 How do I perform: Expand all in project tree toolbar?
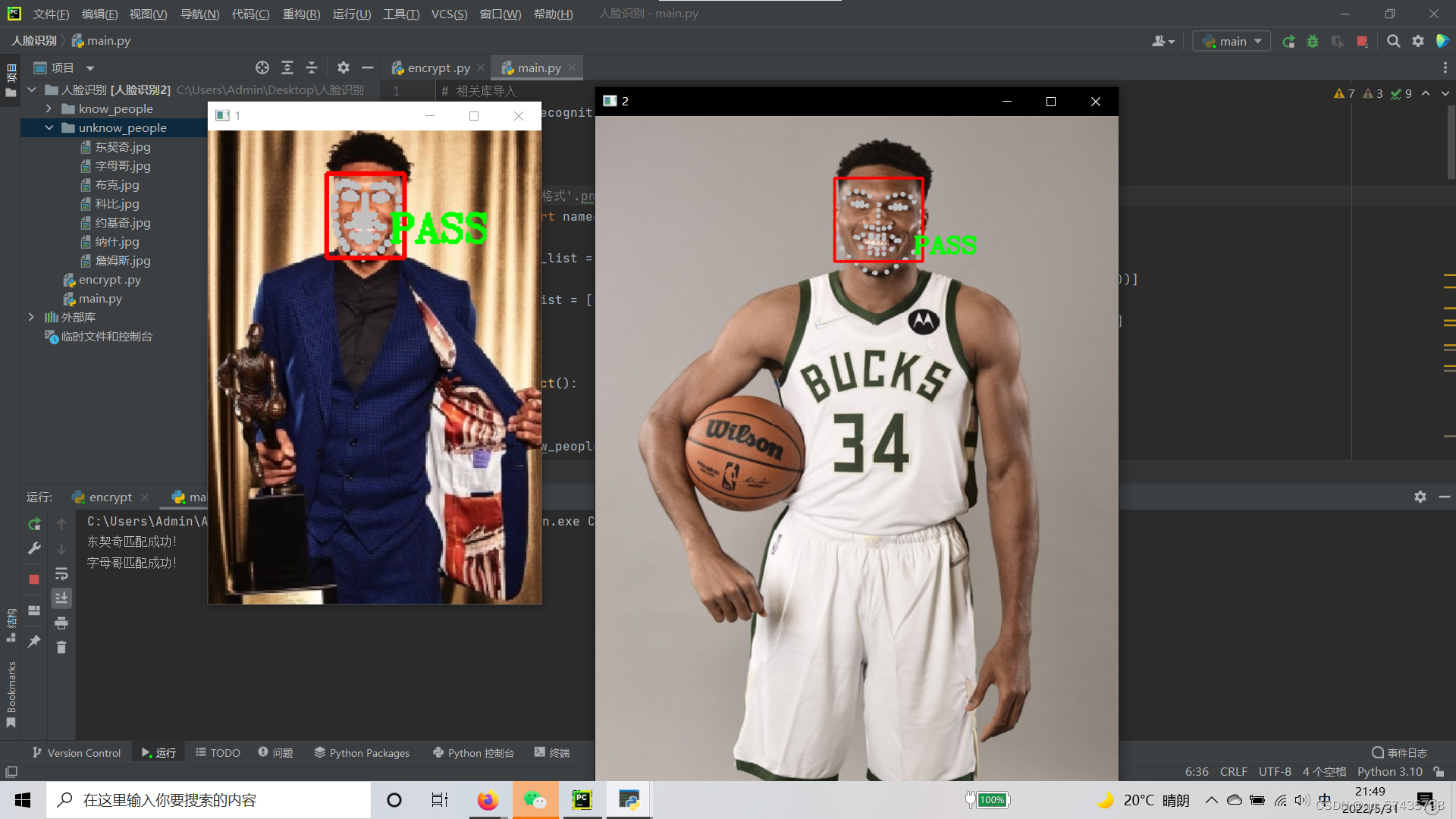287,67
